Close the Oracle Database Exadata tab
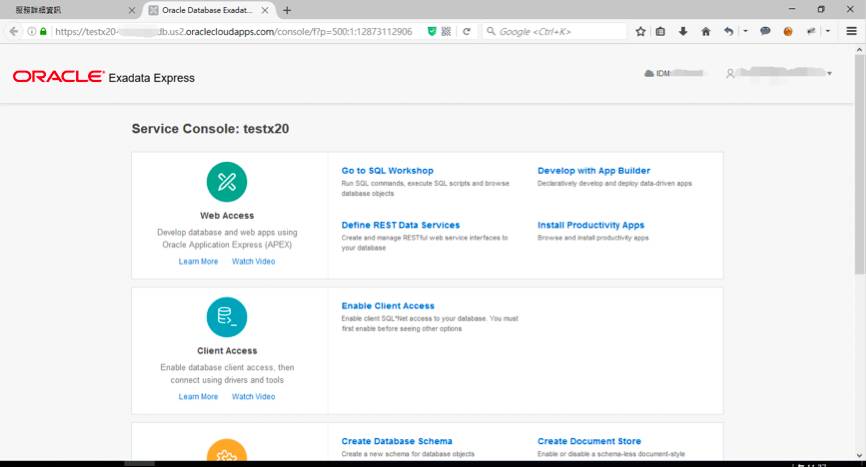866x467 pixels. pyautogui.click(x=265, y=10)
